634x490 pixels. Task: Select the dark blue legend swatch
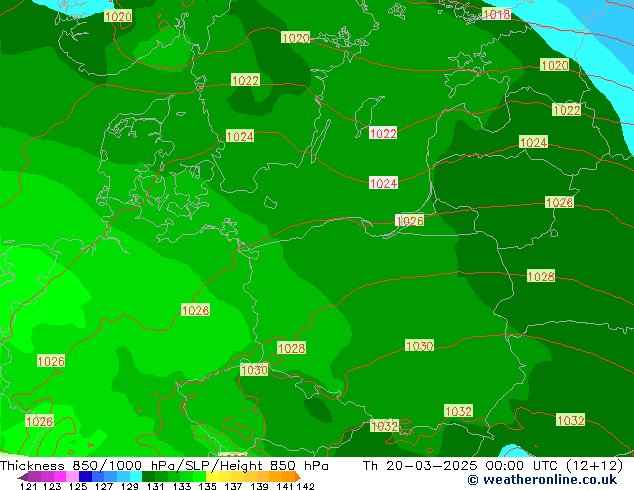click(85, 477)
